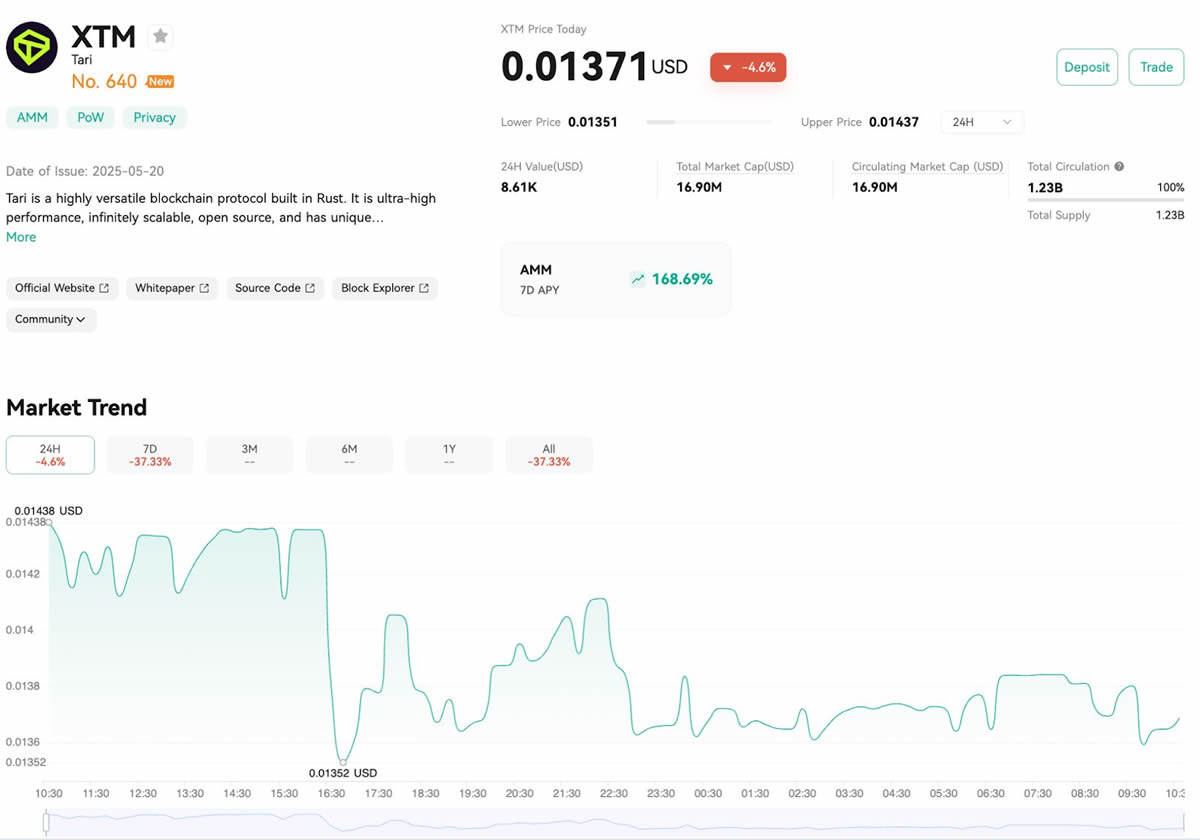Click the AMM tag
The image size is (1200, 840).
tap(32, 117)
